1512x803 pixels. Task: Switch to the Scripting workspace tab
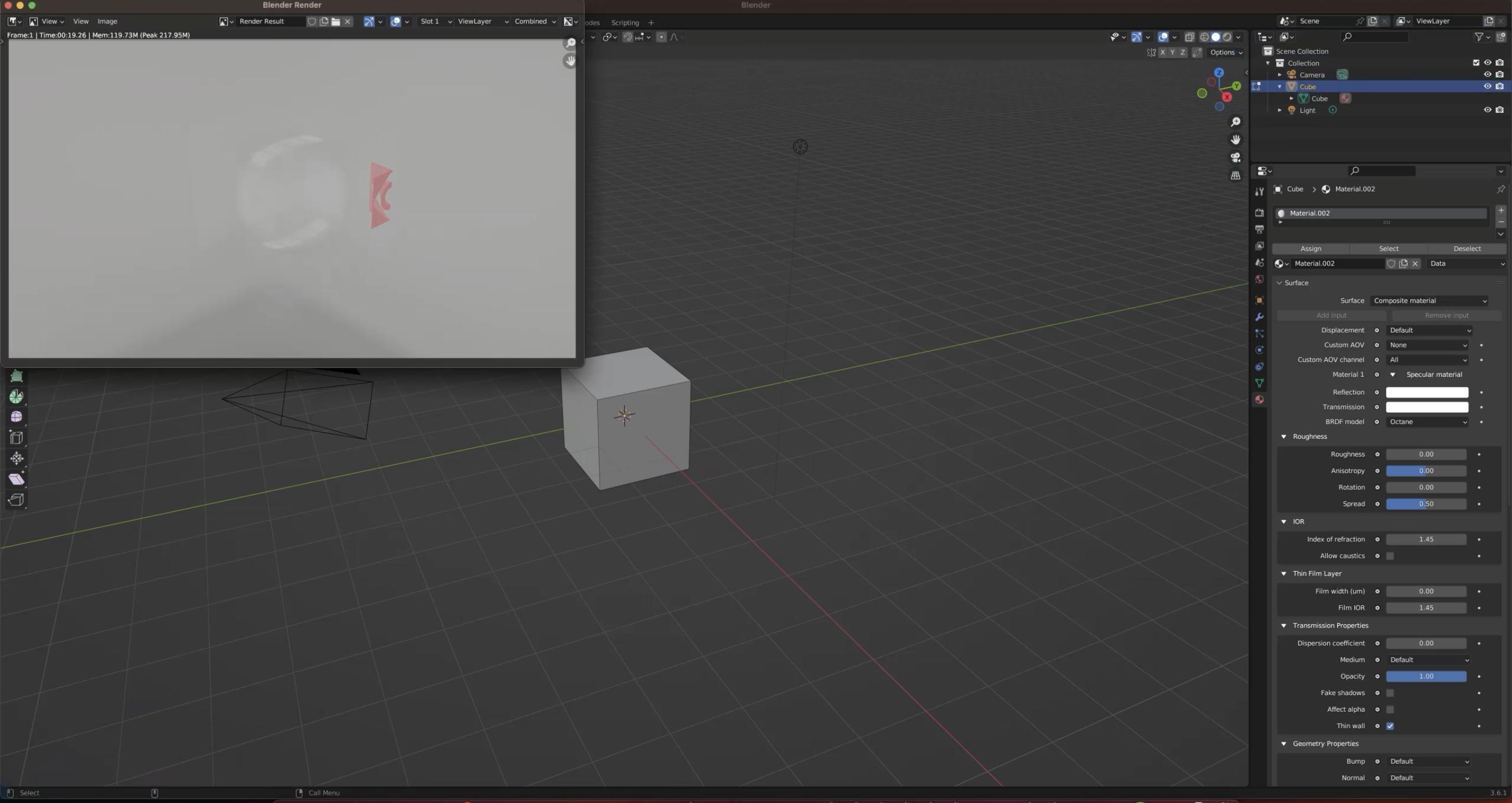(x=624, y=22)
